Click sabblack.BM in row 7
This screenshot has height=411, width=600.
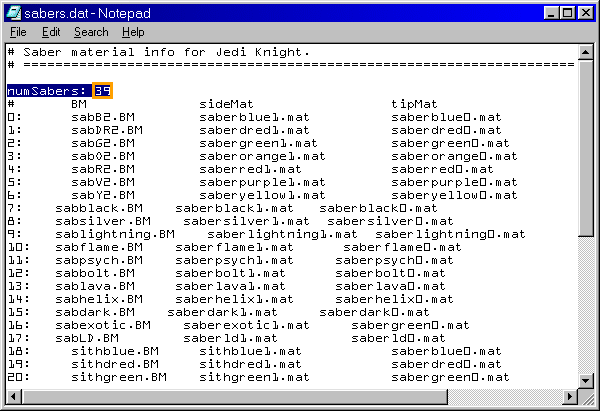pyautogui.click(x=99, y=208)
